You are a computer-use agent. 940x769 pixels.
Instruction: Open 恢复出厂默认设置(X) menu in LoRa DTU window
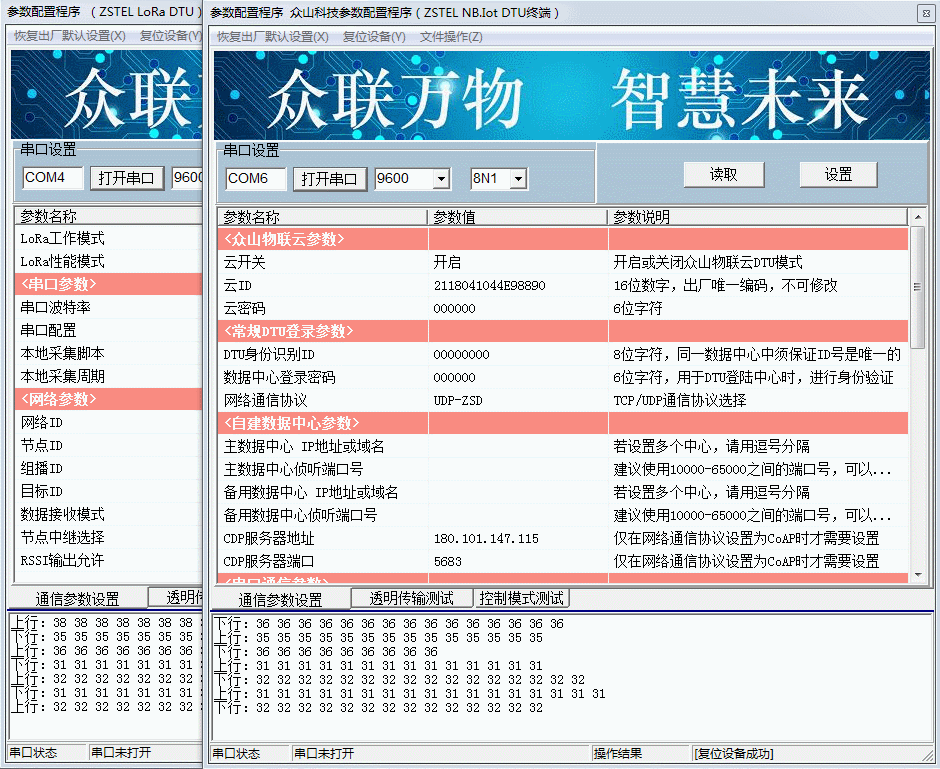(x=70, y=35)
